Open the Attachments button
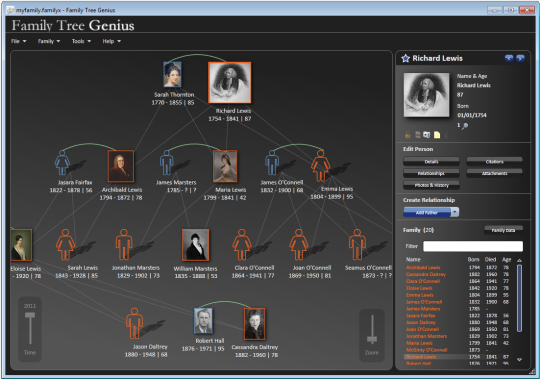 pos(495,173)
